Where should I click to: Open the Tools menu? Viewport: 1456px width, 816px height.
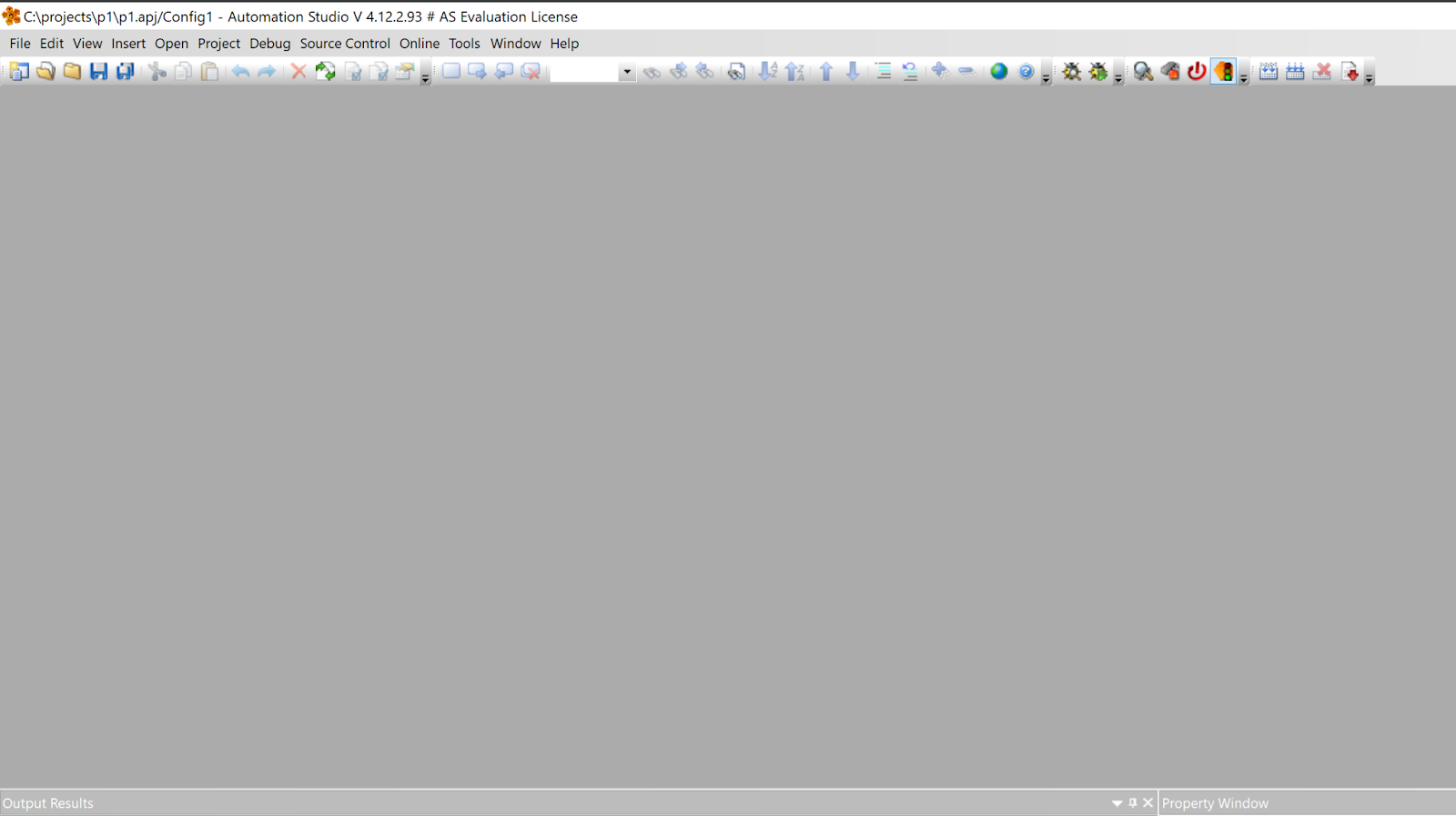click(x=464, y=44)
